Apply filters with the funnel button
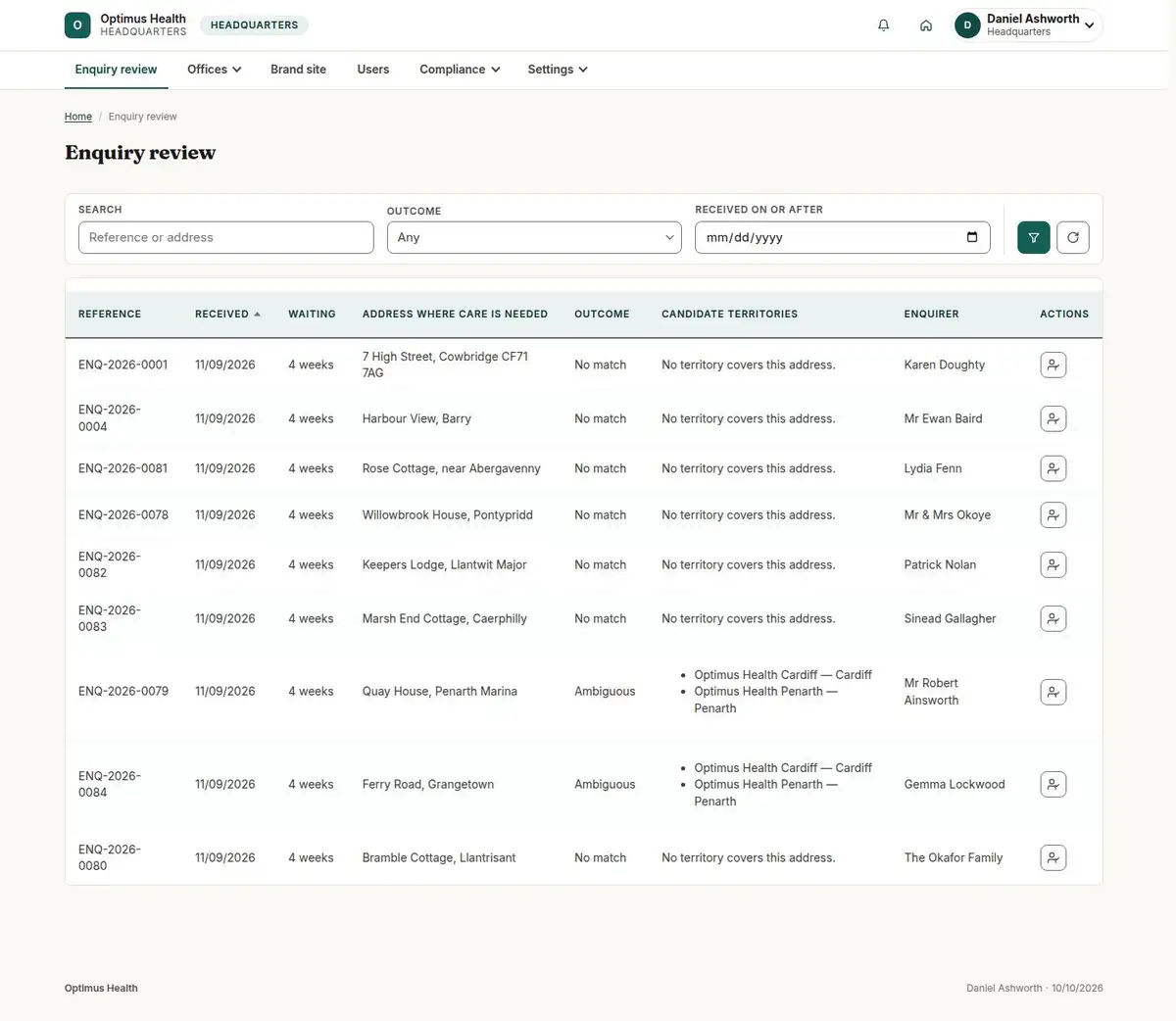This screenshot has height=1021, width=1176. click(x=1034, y=237)
